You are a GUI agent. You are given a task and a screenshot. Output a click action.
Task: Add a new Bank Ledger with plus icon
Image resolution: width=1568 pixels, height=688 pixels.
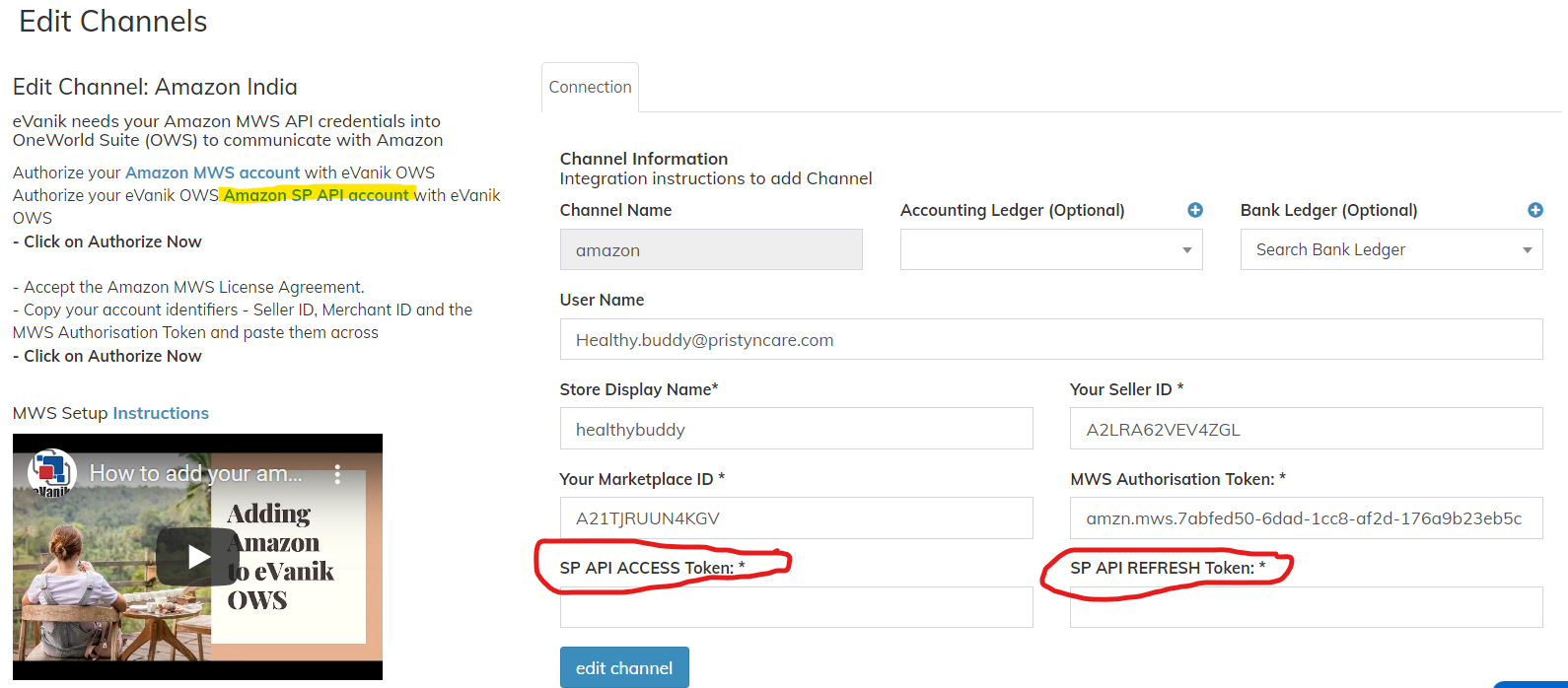click(x=1534, y=210)
